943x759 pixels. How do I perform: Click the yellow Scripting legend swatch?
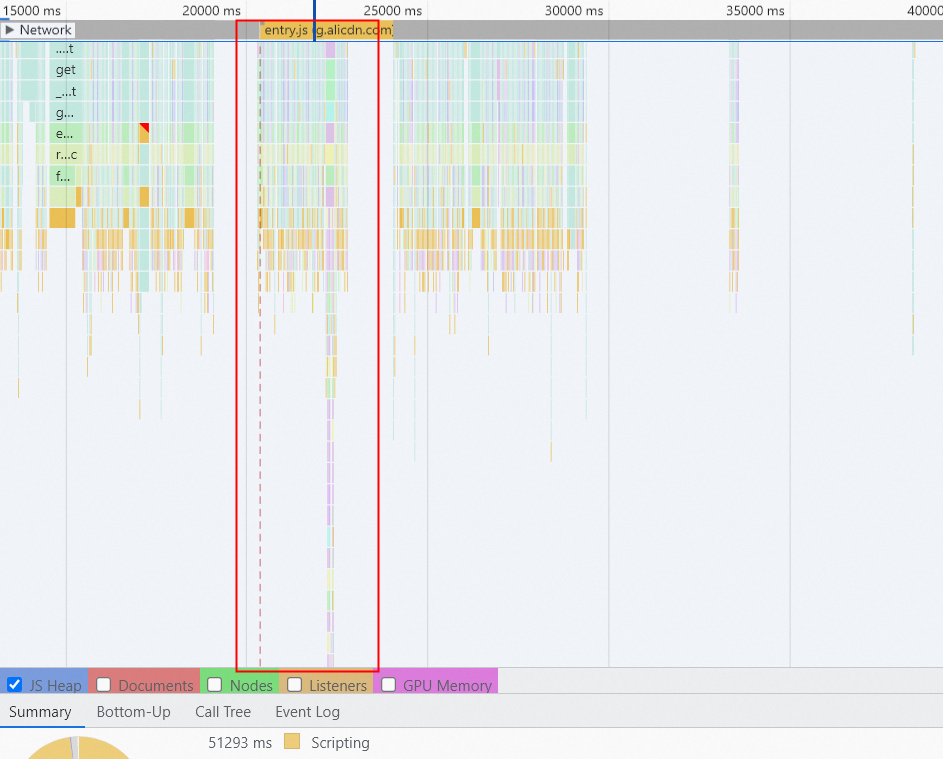click(292, 742)
